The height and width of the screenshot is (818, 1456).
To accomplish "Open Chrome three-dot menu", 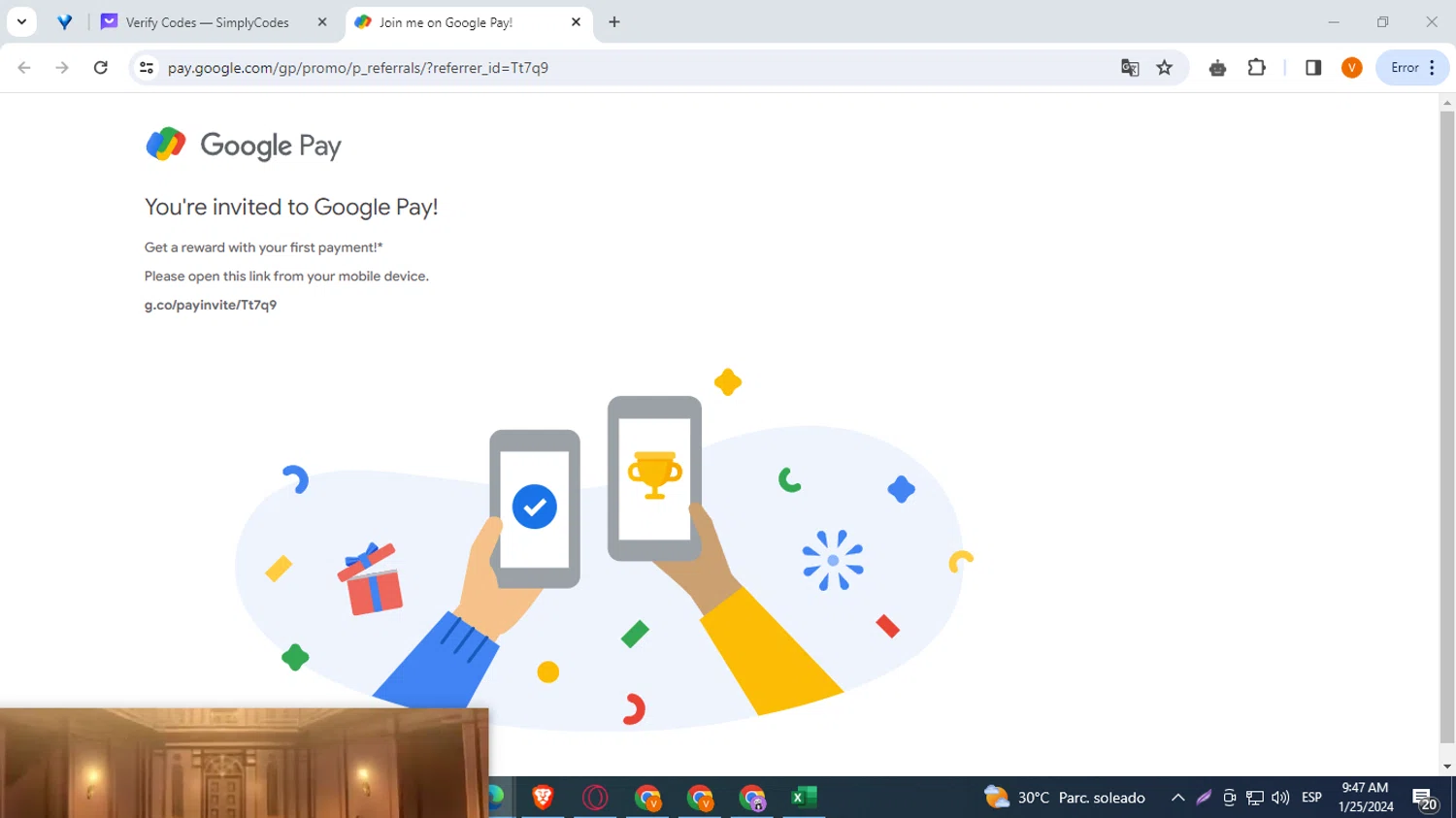I will [x=1433, y=68].
